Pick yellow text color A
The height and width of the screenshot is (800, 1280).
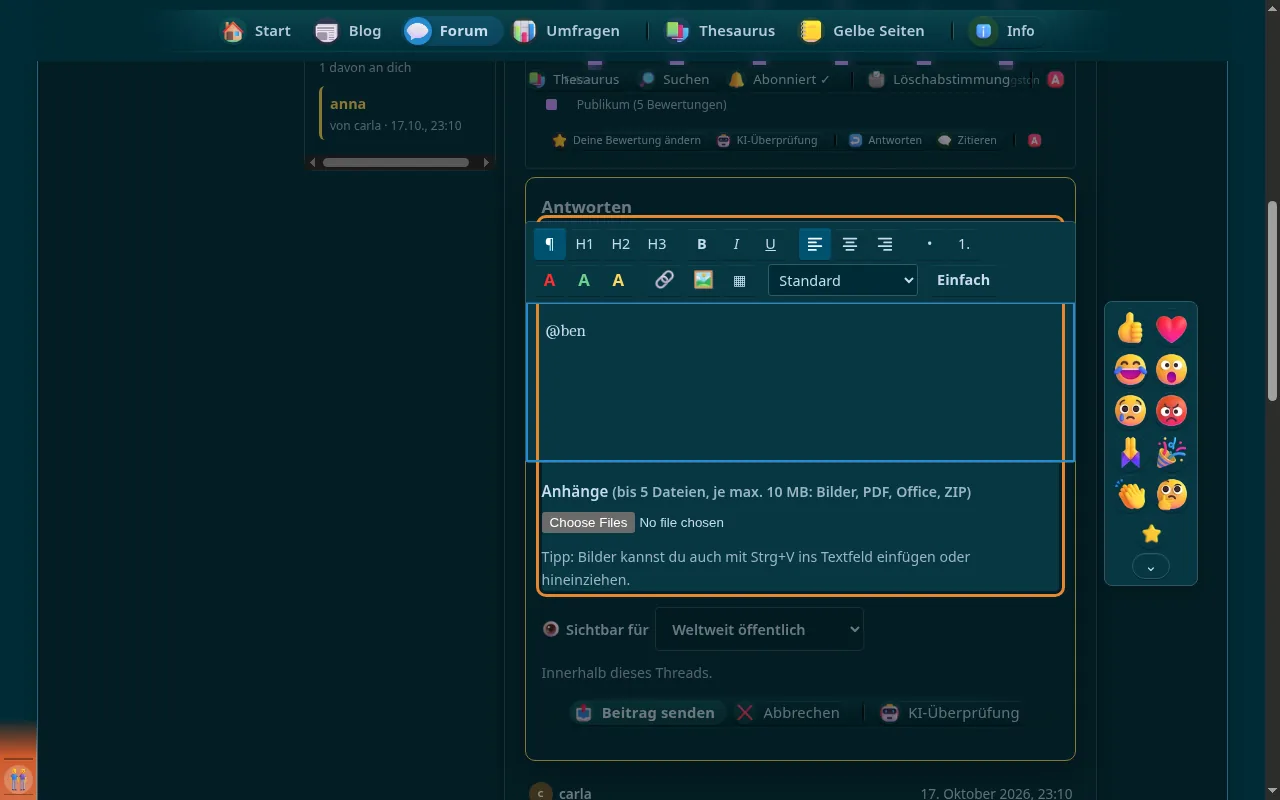(x=618, y=280)
